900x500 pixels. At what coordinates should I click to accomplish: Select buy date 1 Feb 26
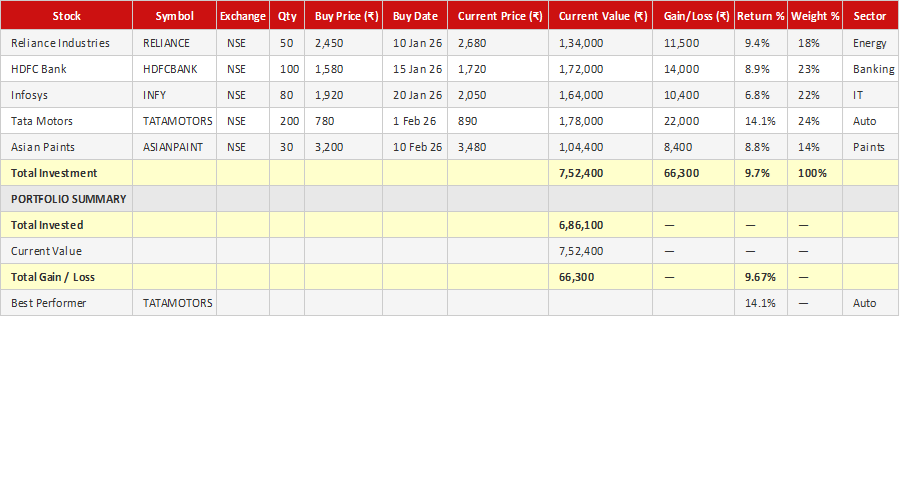pyautogui.click(x=415, y=121)
